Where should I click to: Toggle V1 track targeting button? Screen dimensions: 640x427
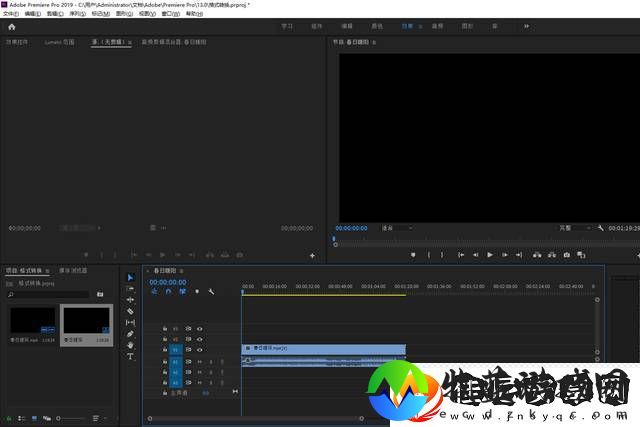coord(176,350)
